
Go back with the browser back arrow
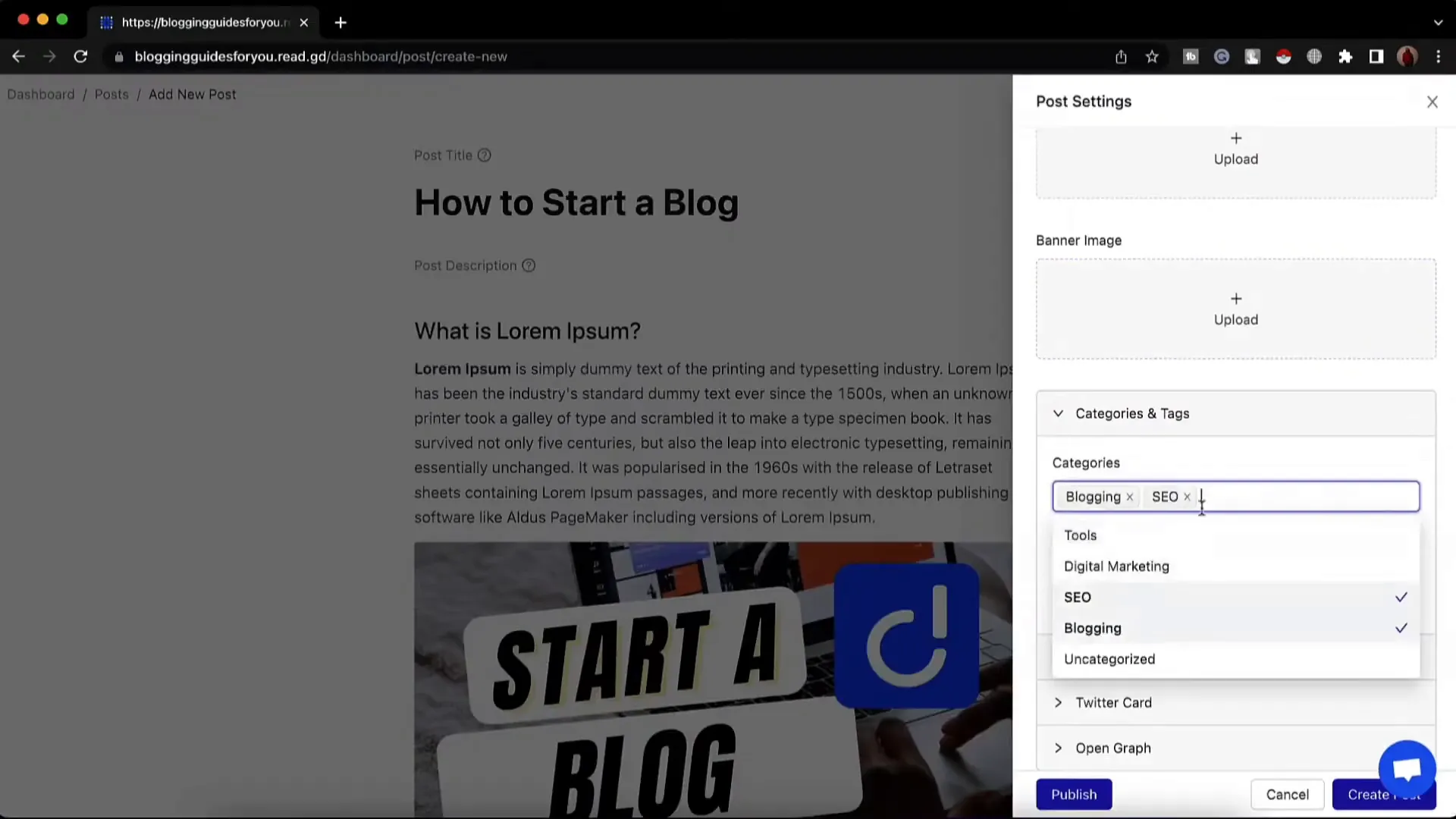pos(19,57)
